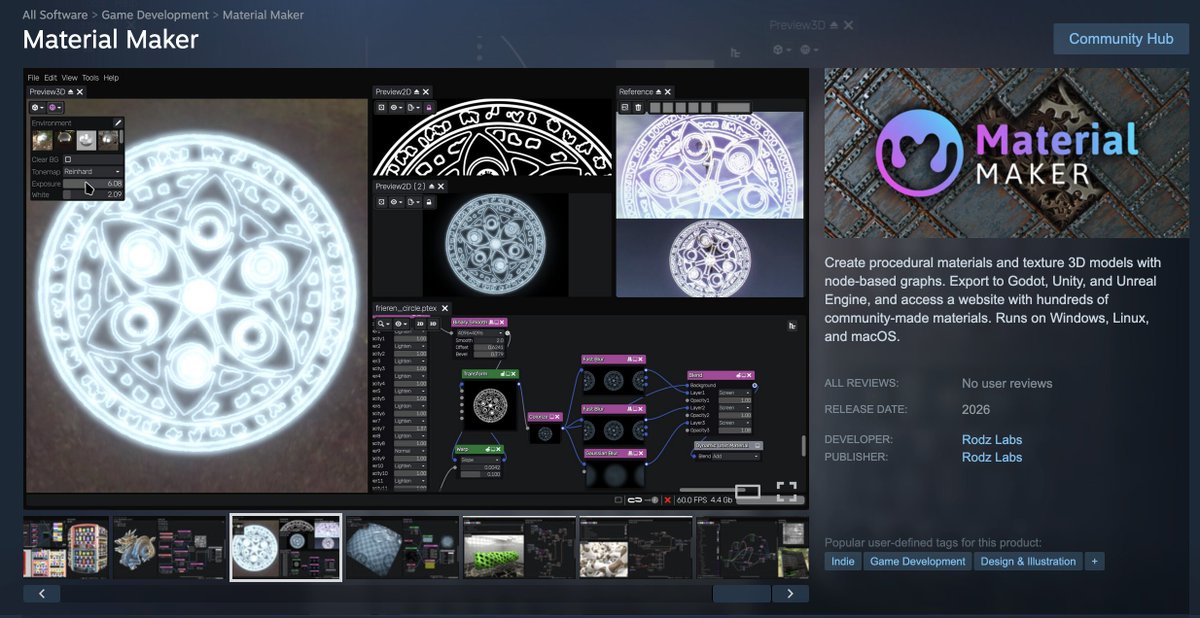Viewport: 1200px width, 618px height.
Task: Click the wide gray gradient swatch in Reference
Action: point(733,107)
